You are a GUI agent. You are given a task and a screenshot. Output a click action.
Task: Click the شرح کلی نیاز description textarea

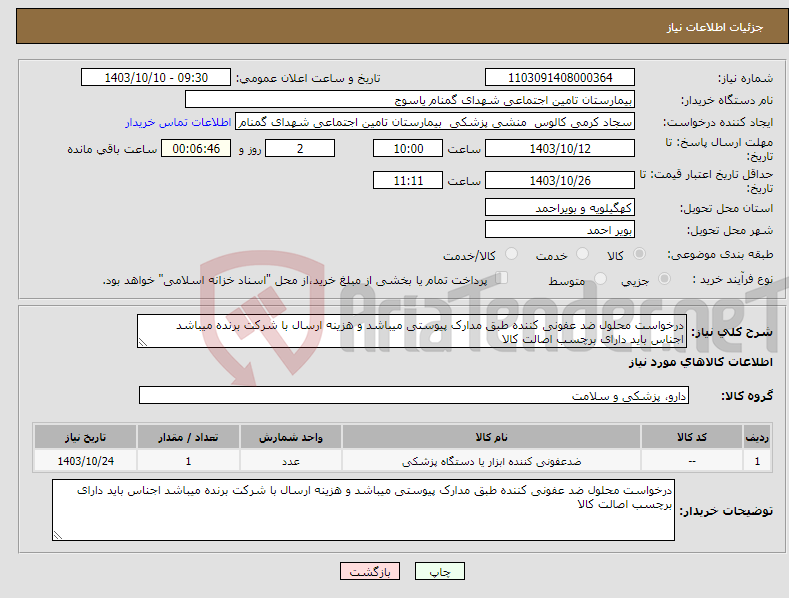point(412,331)
